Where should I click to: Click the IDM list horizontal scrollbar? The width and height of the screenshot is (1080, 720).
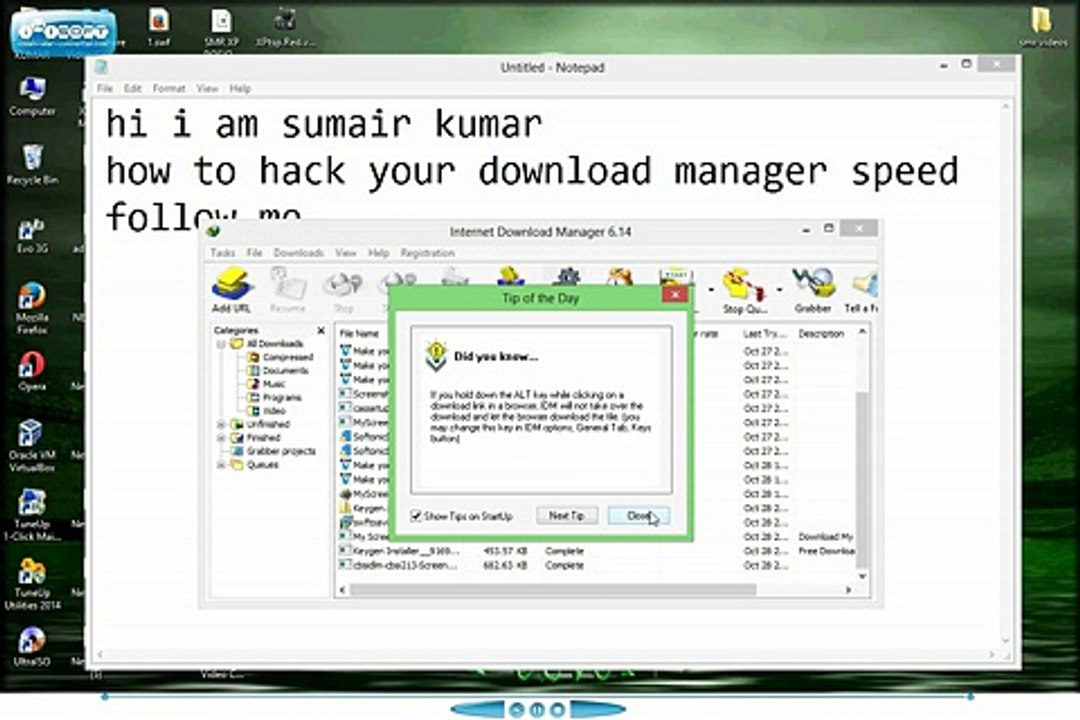(552, 590)
